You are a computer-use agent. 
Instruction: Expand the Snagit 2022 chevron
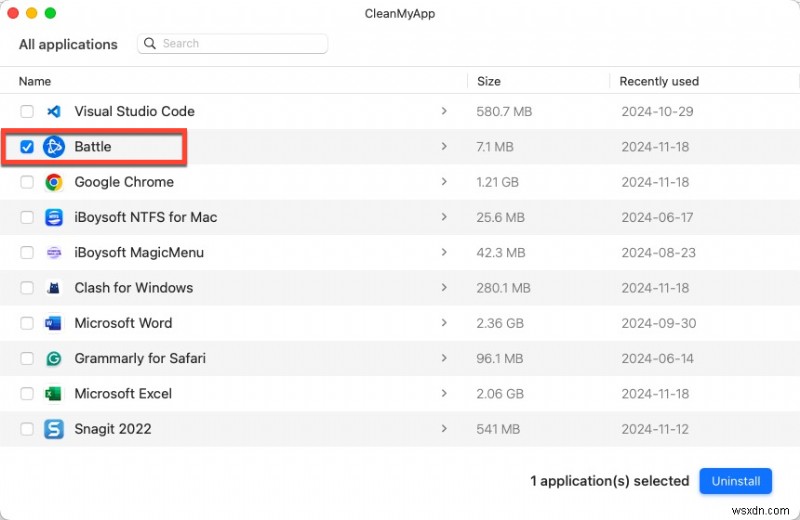tap(444, 429)
